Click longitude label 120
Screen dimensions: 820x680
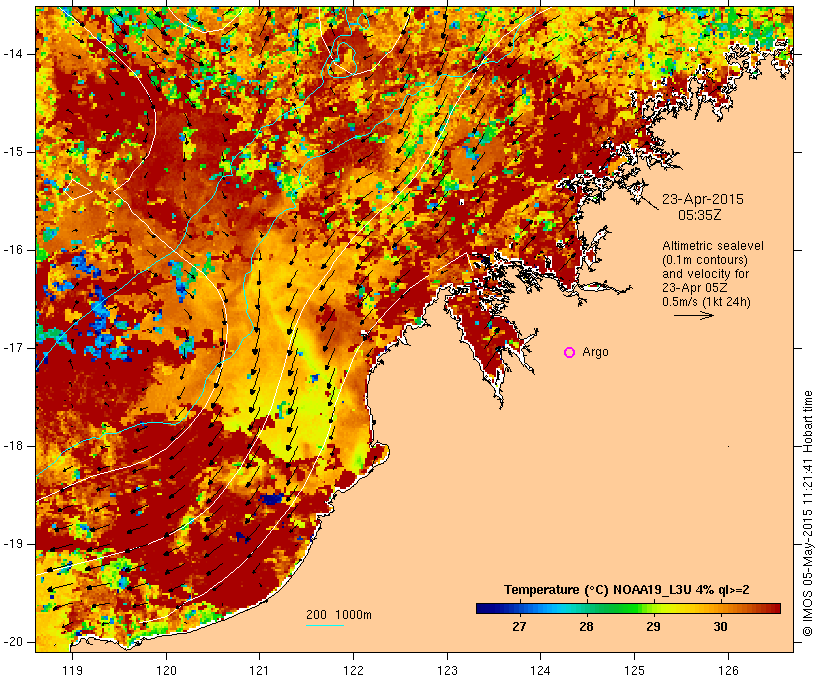pos(166,671)
